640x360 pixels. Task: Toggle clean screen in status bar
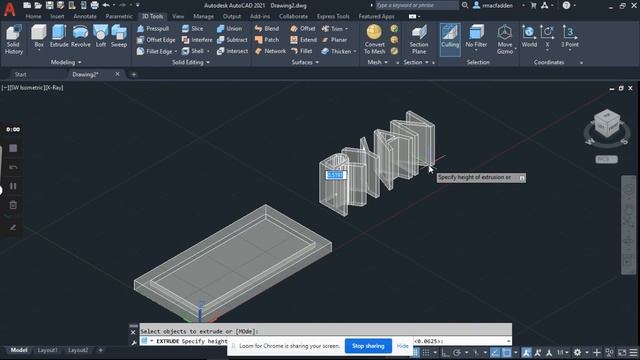click(622, 352)
